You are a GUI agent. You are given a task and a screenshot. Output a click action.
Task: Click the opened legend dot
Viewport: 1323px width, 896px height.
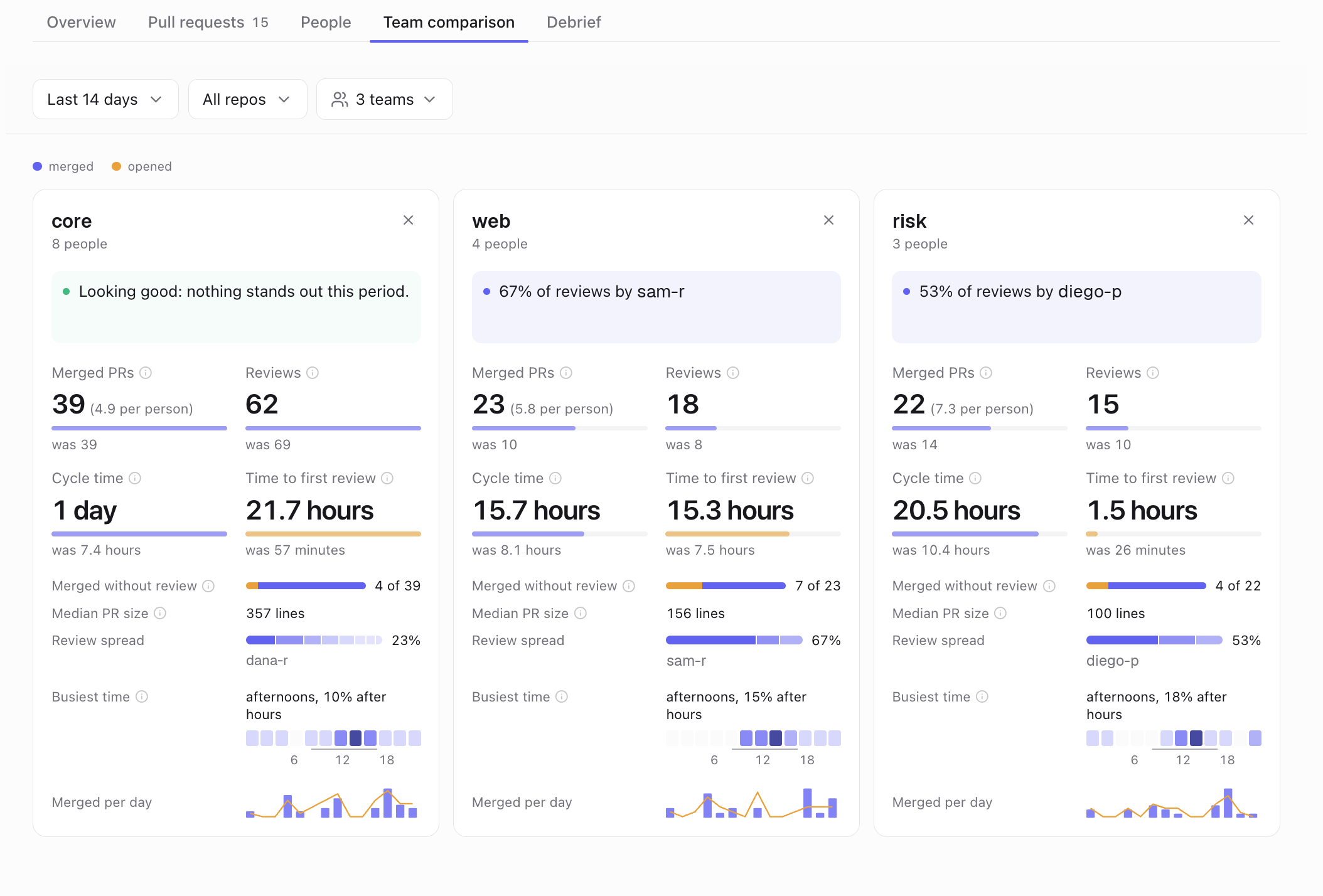click(116, 166)
